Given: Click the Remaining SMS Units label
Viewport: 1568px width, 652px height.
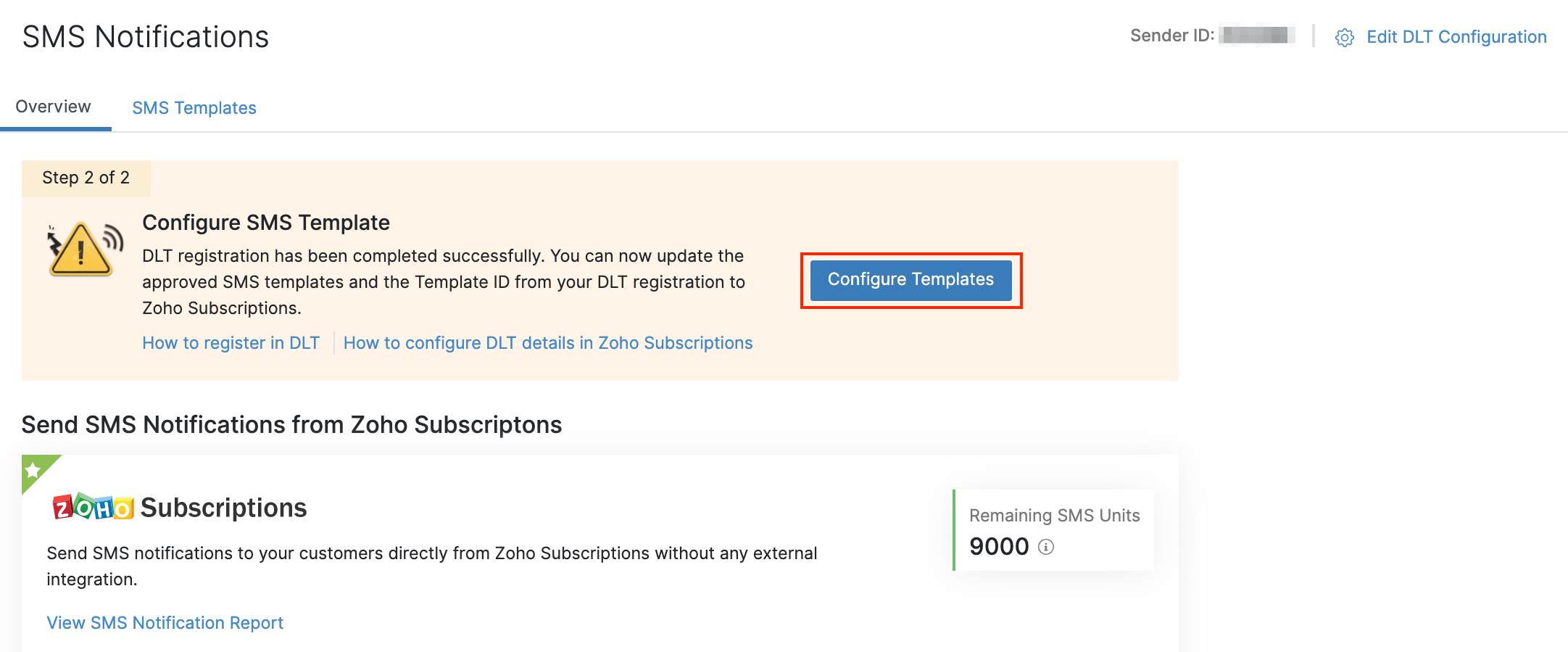Looking at the screenshot, I should coord(1054,516).
